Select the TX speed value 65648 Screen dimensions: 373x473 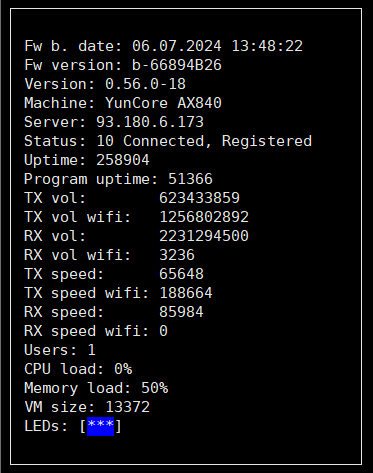point(181,274)
